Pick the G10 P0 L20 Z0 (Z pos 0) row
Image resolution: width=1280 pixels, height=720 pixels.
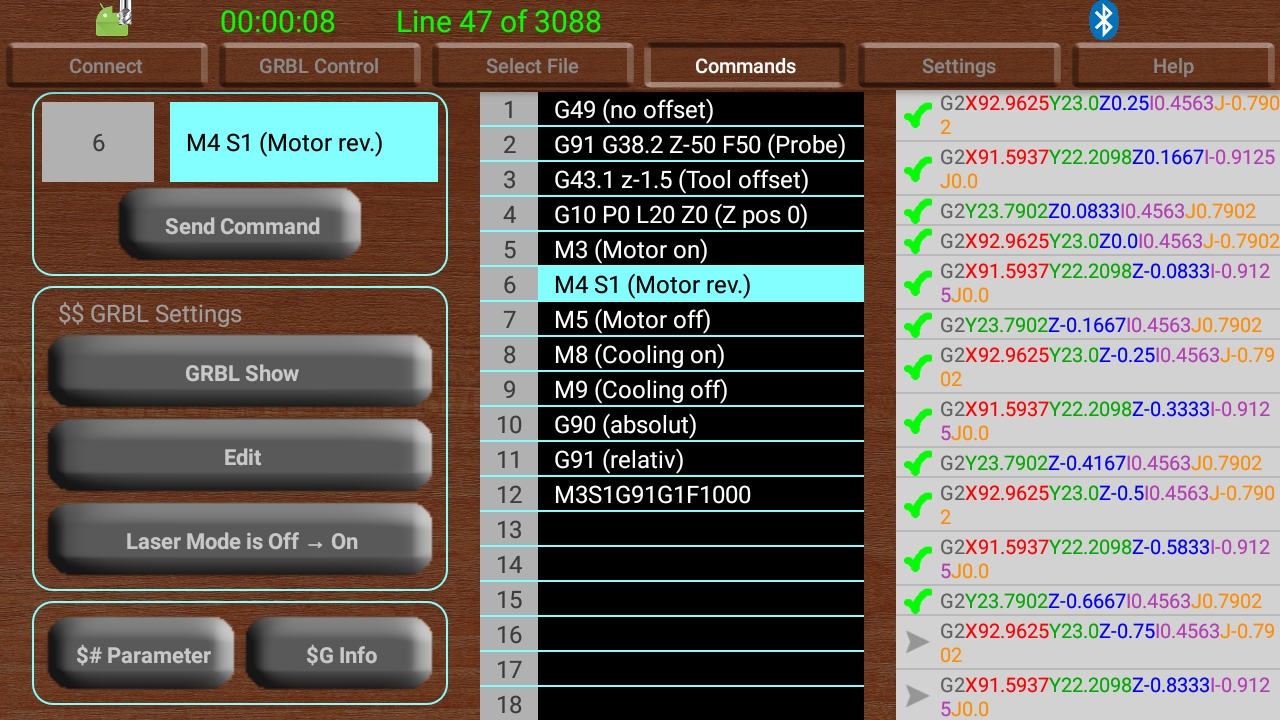click(672, 215)
